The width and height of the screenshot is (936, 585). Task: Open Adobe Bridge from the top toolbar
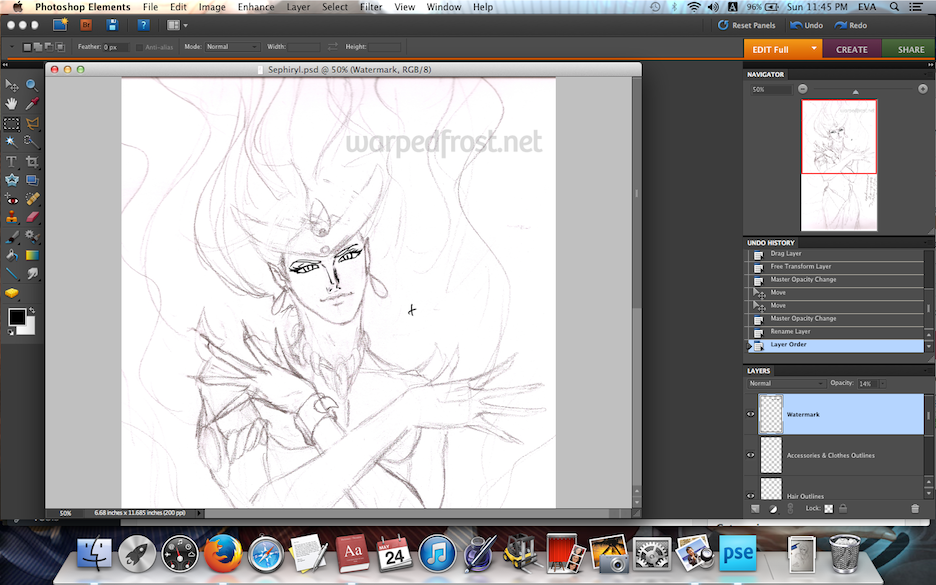[x=86, y=24]
